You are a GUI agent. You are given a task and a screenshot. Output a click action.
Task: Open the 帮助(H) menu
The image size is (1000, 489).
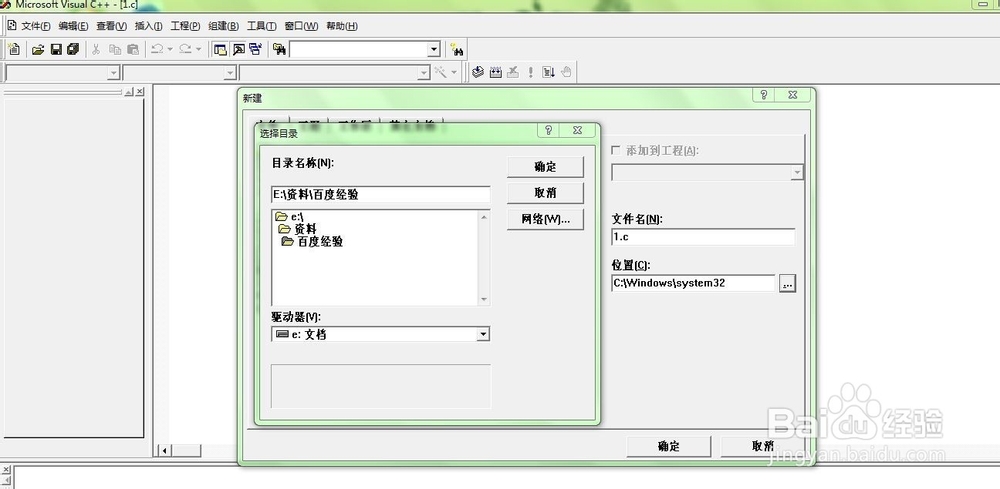[342, 26]
